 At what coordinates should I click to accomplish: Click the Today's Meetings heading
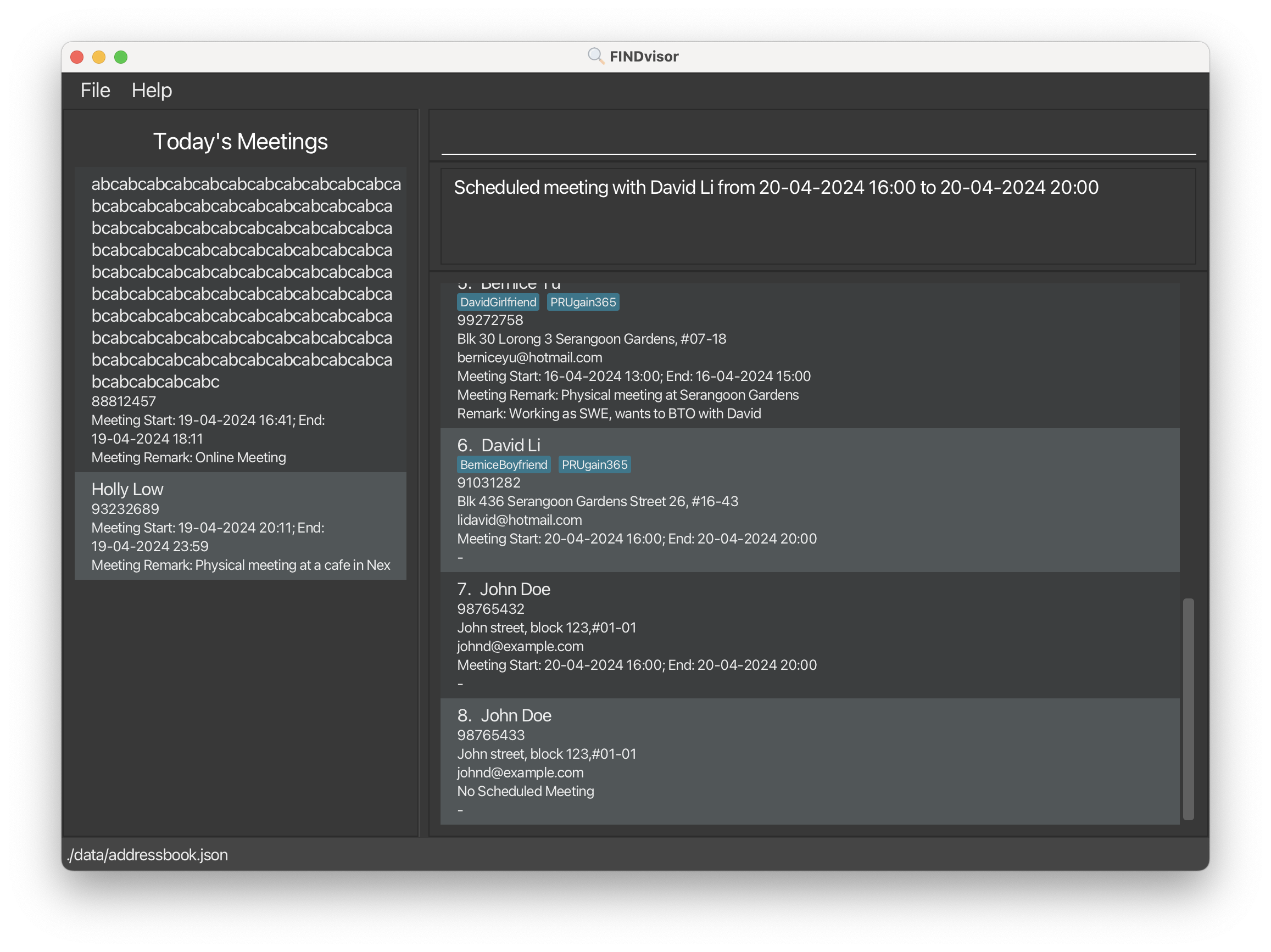tap(240, 141)
